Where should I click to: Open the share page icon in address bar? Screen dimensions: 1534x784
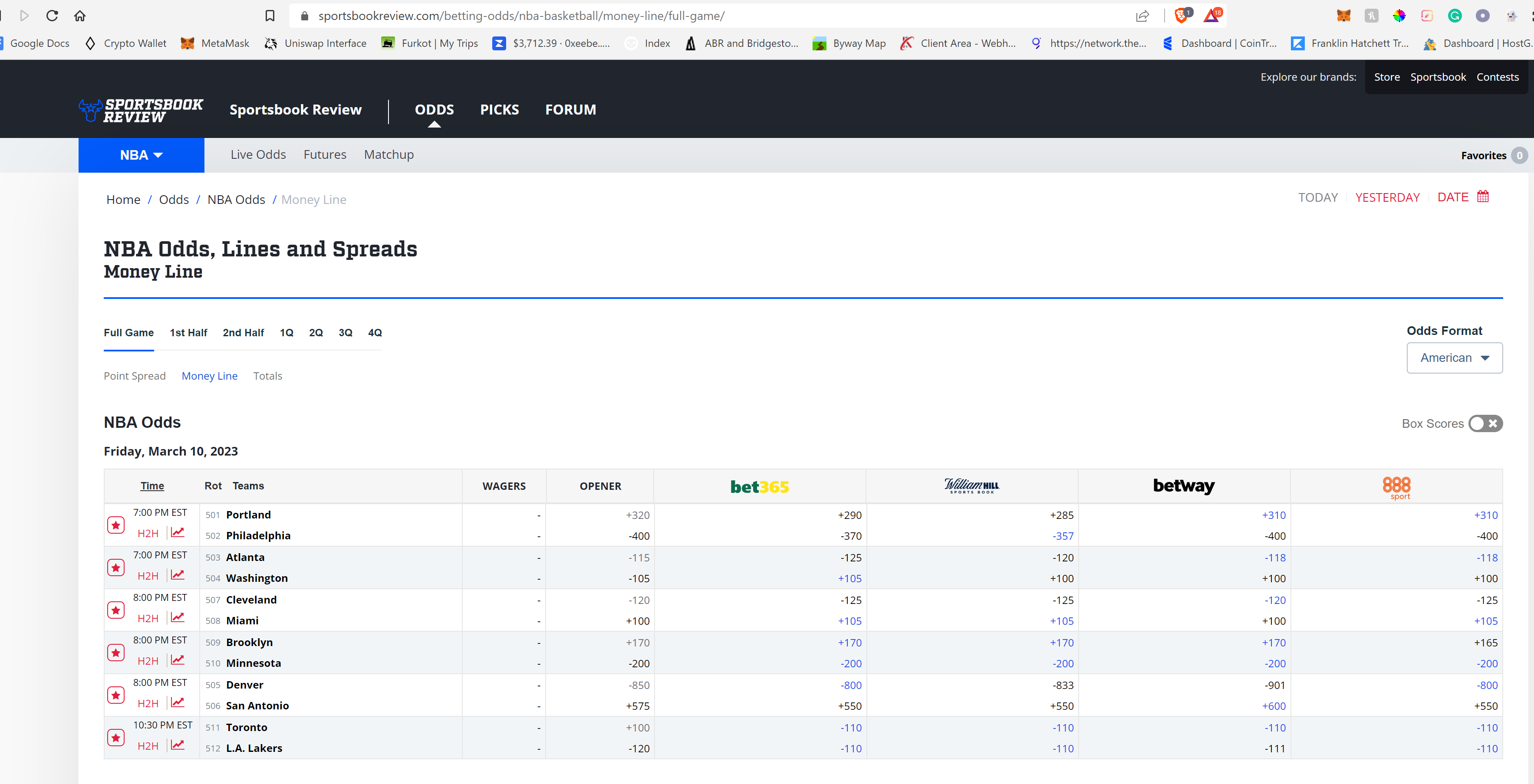pyautogui.click(x=1142, y=16)
